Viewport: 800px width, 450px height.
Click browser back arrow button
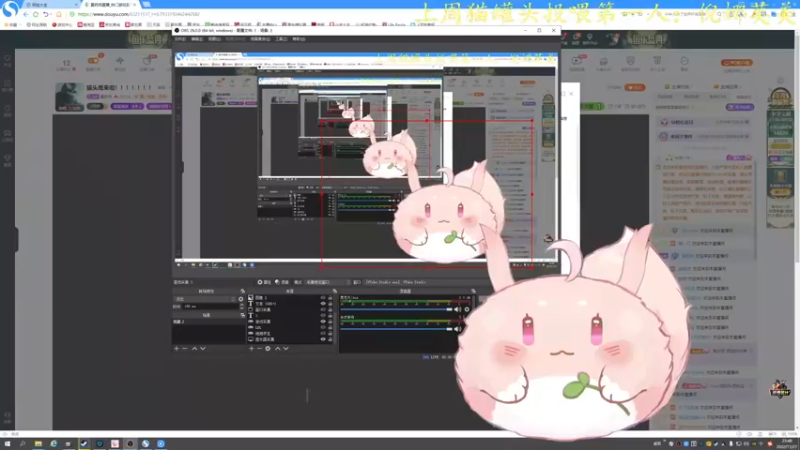[x=26, y=14]
